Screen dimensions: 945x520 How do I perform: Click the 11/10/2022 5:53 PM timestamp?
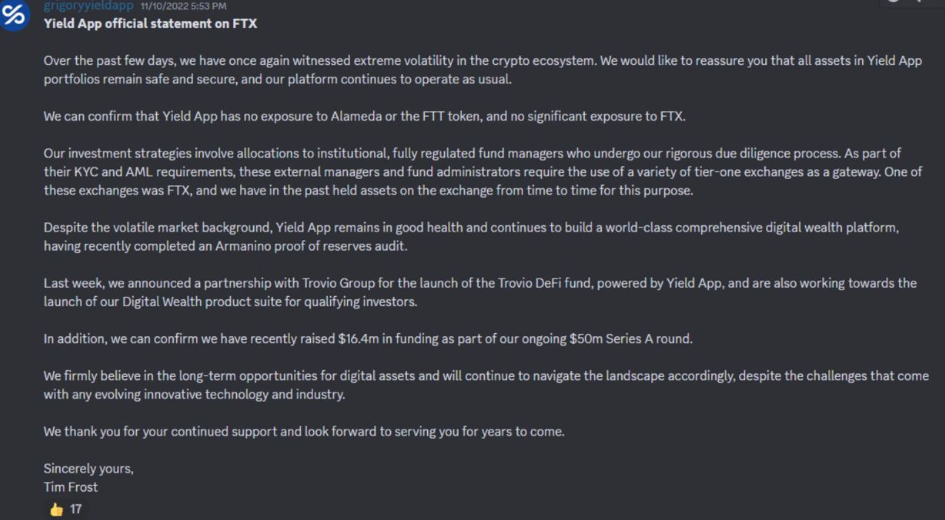tap(184, 6)
